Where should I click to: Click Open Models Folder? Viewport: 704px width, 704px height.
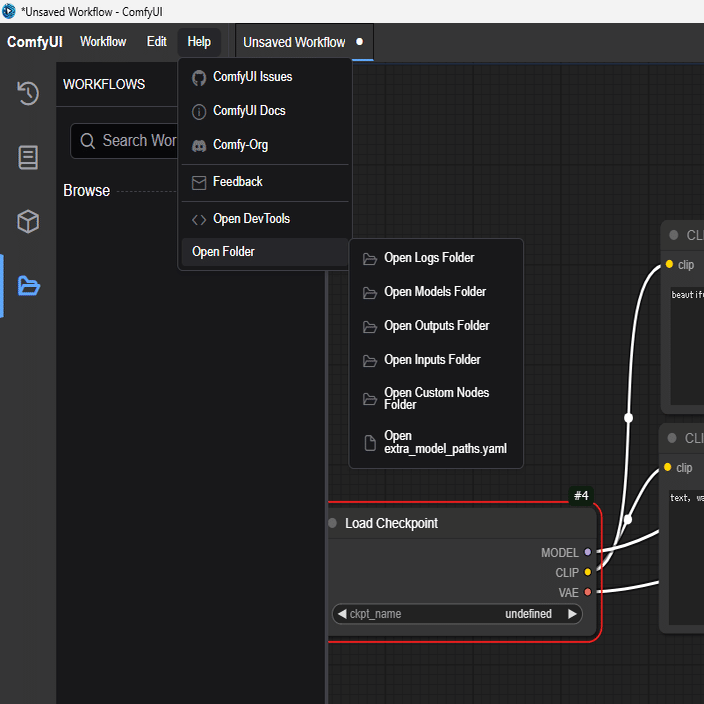tap(436, 292)
